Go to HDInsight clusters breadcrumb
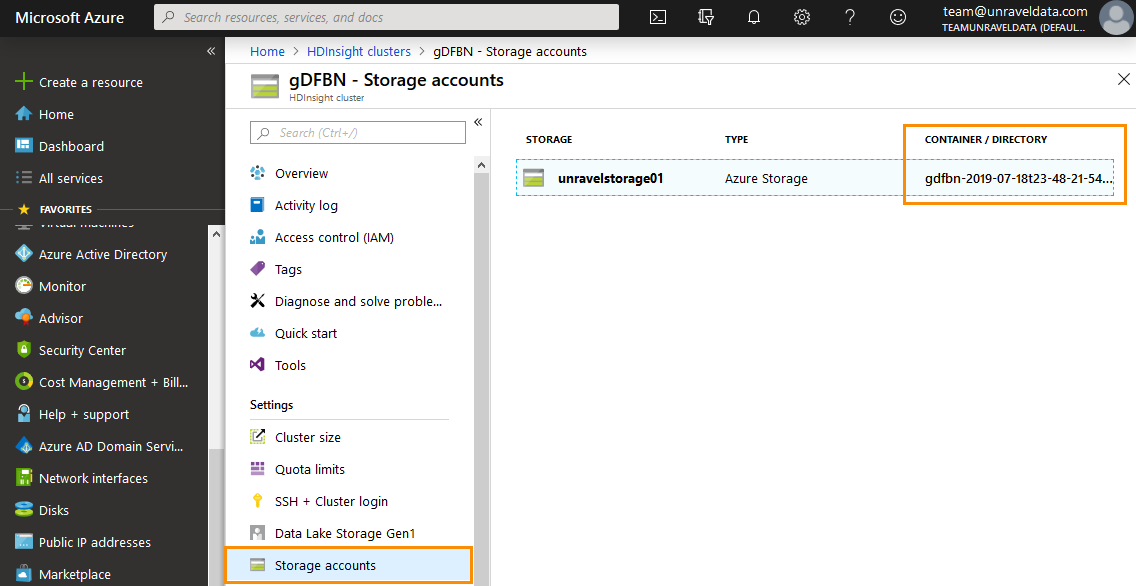The width and height of the screenshot is (1136, 586). [x=359, y=51]
